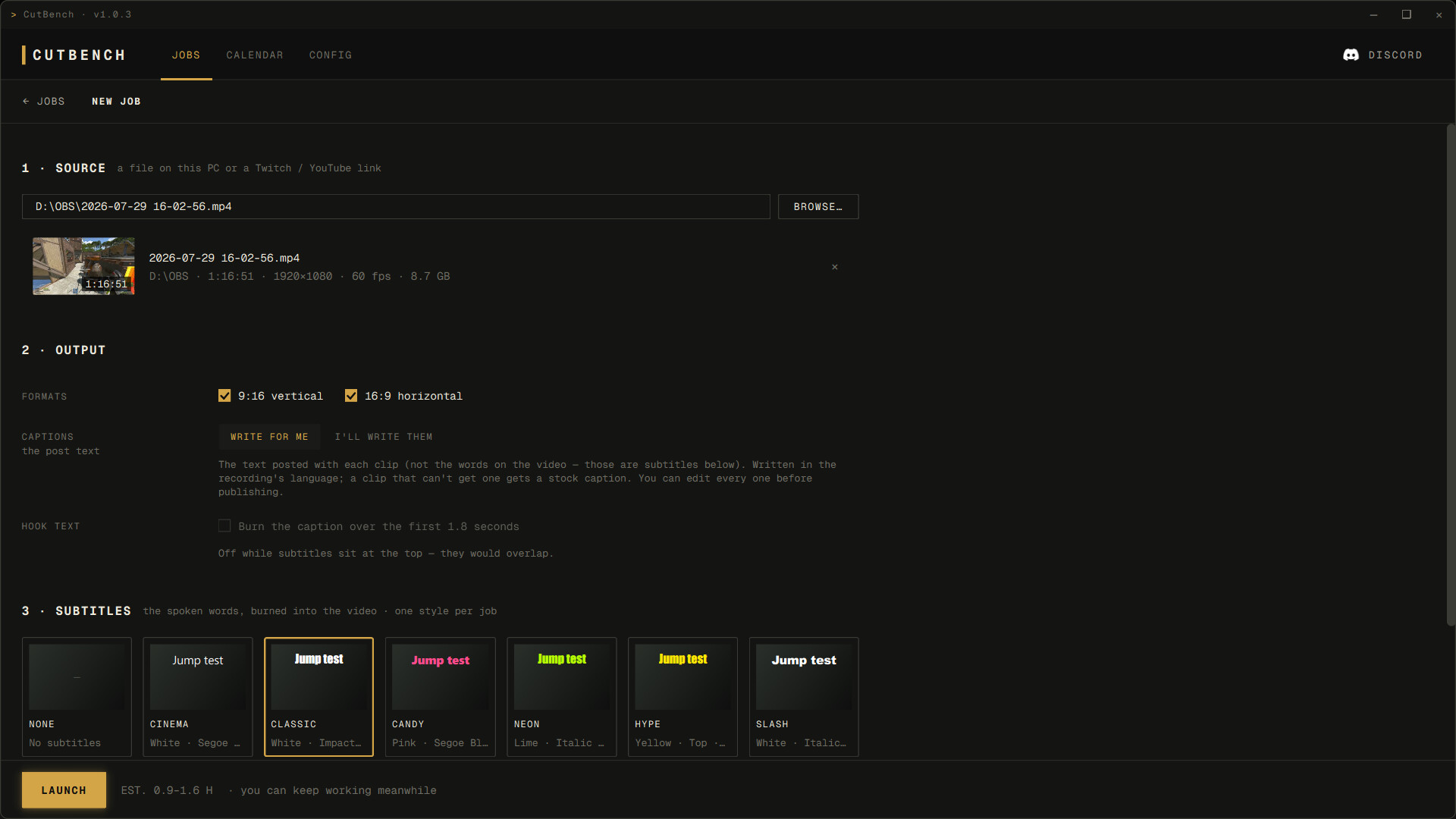Choose the Classic subtitle style
Image resolution: width=1456 pixels, height=819 pixels.
(318, 697)
